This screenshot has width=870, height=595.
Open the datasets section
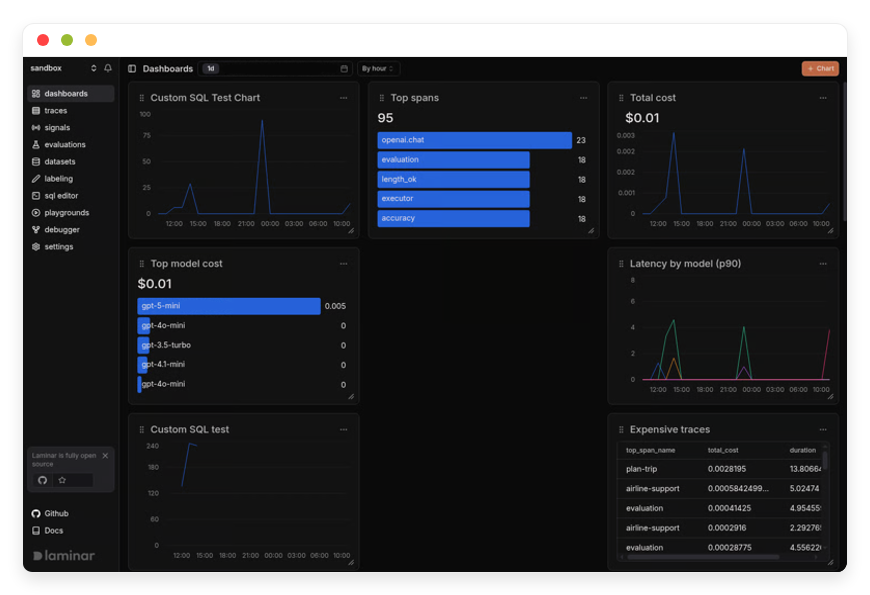(70, 162)
